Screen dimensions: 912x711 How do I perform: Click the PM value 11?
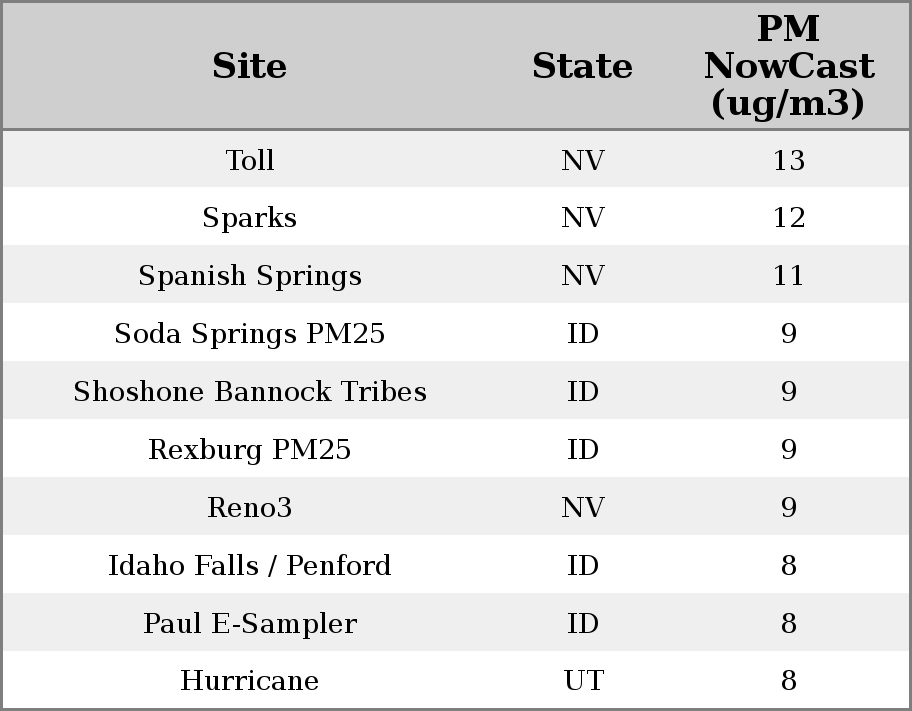(788, 276)
